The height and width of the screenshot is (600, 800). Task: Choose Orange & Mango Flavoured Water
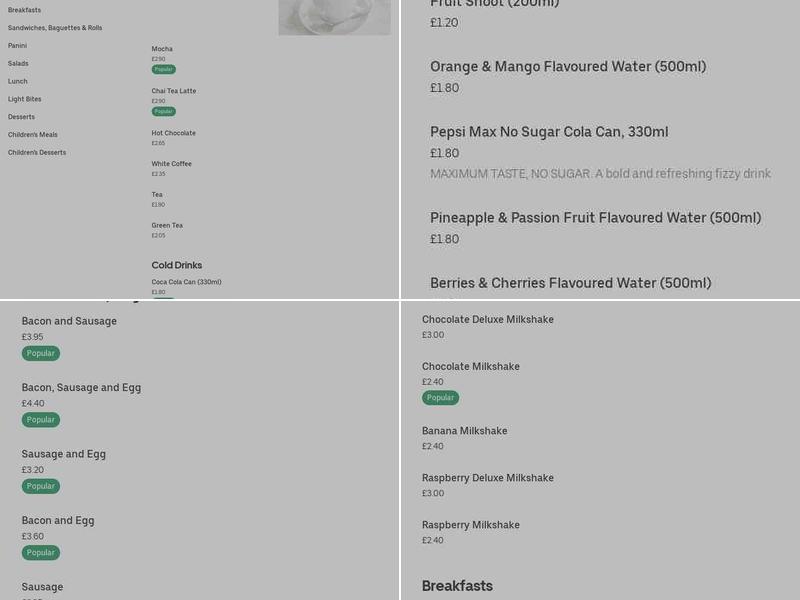pos(568,67)
